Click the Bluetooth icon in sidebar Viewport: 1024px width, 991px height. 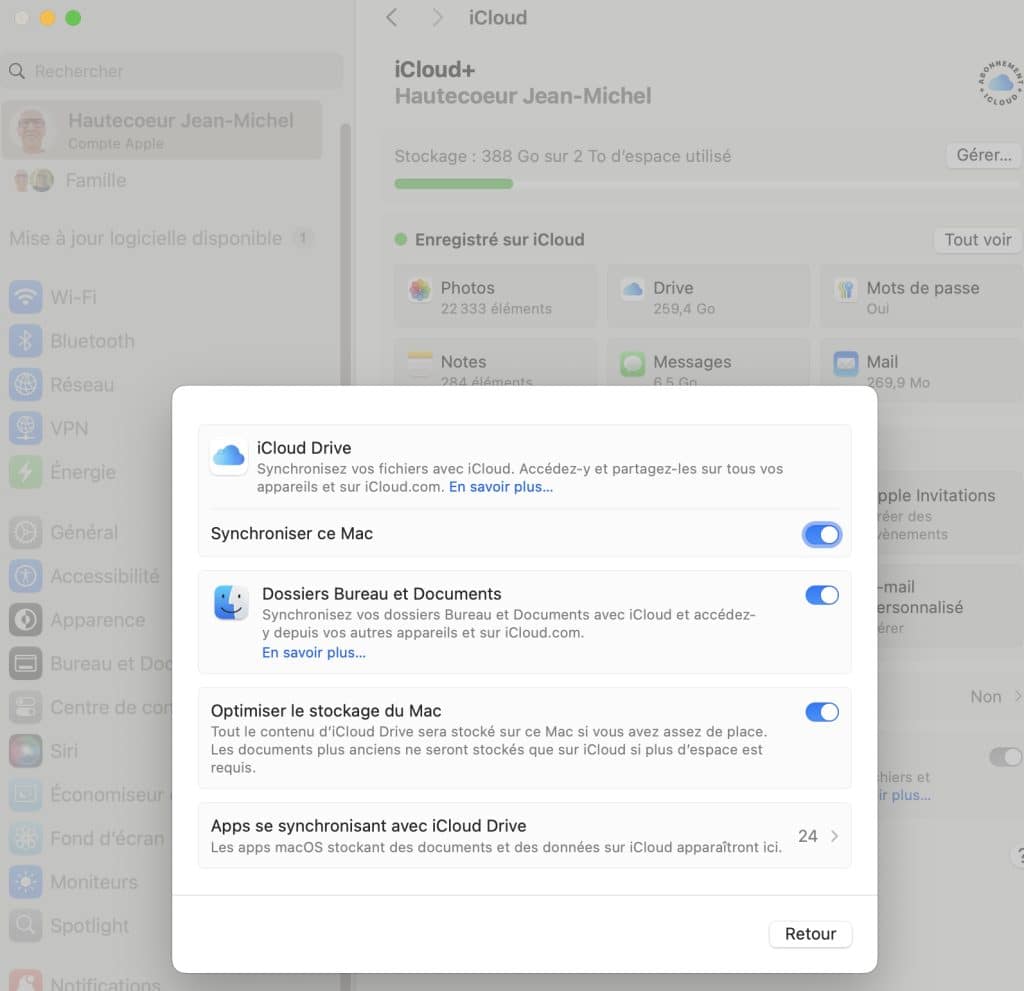pyautogui.click(x=25, y=341)
